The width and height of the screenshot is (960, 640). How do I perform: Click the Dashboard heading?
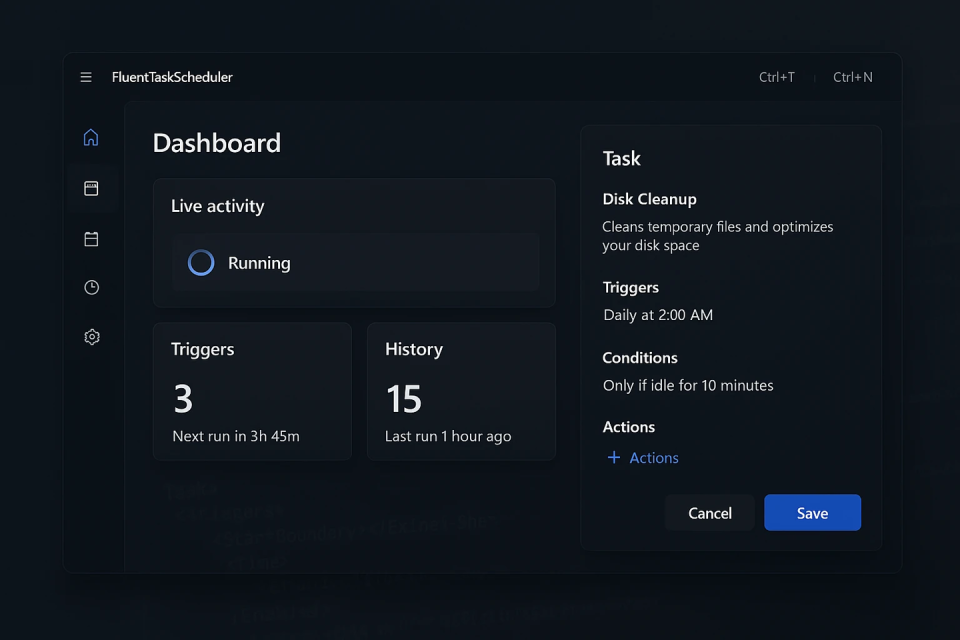(x=217, y=143)
